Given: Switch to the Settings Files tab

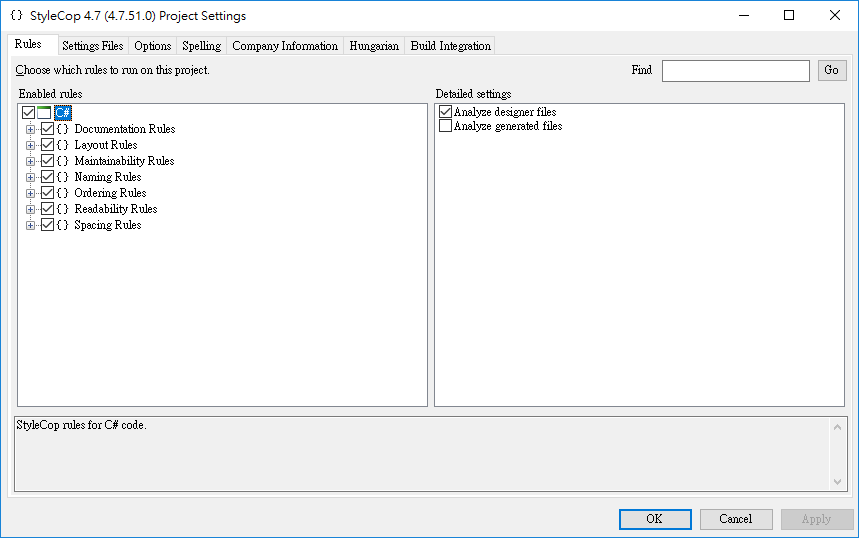Looking at the screenshot, I should tap(93, 46).
